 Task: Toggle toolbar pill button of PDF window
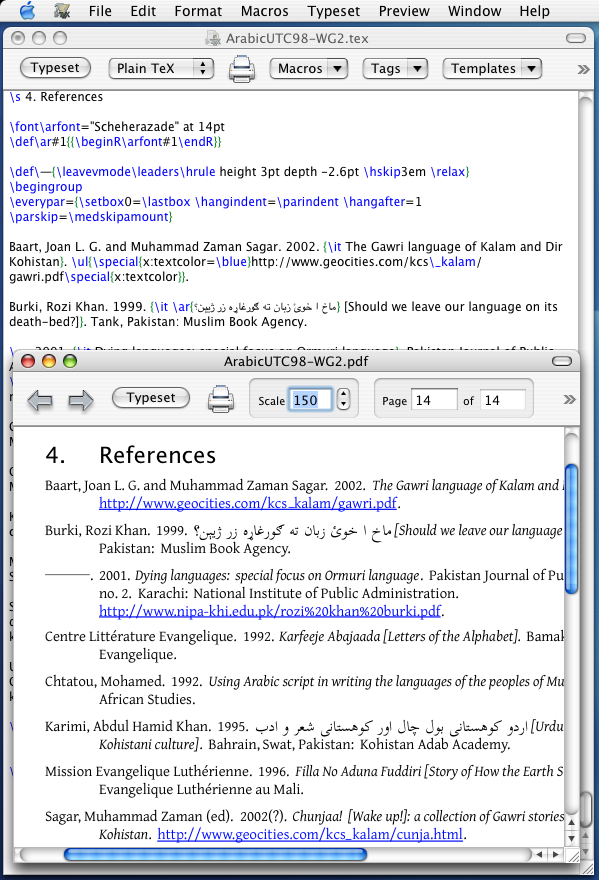coord(562,361)
